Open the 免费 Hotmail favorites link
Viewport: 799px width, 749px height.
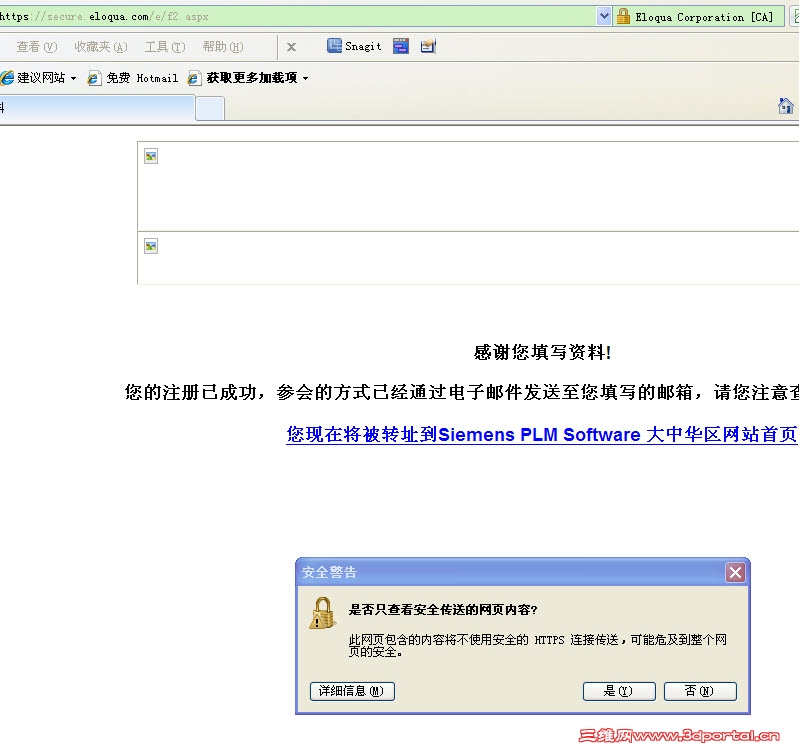tap(132, 78)
